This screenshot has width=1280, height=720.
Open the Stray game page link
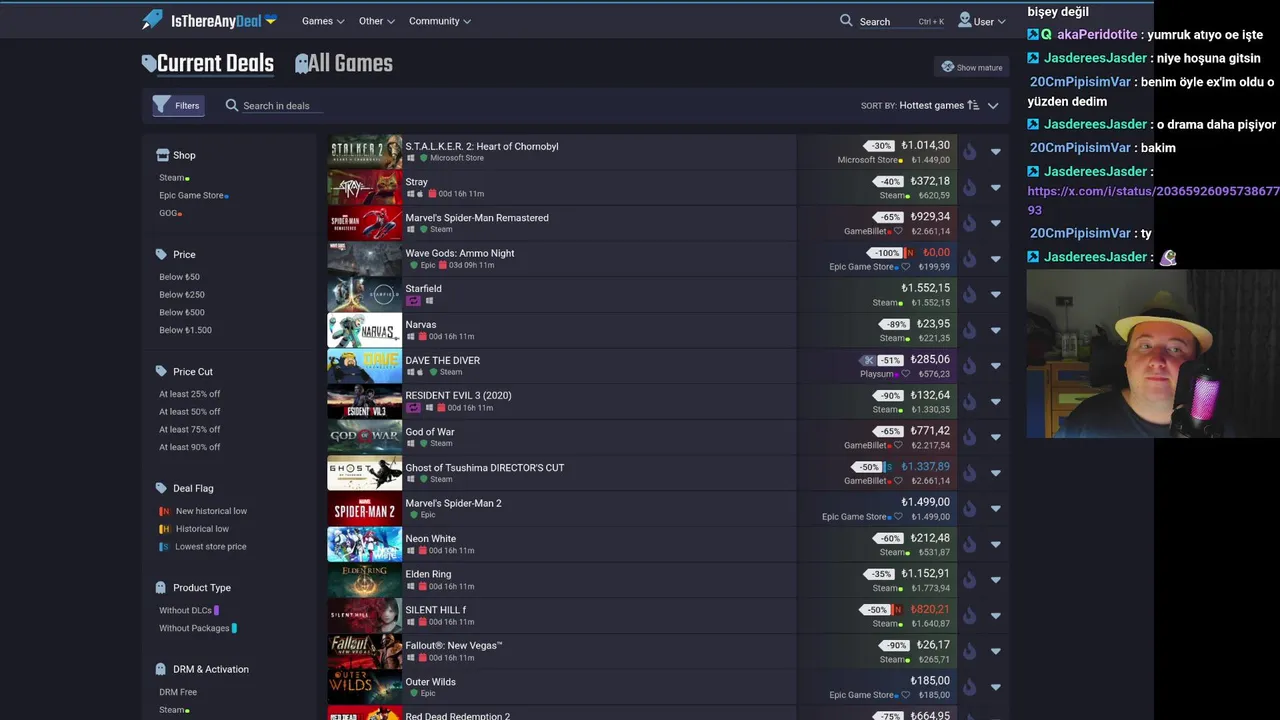[x=416, y=182]
